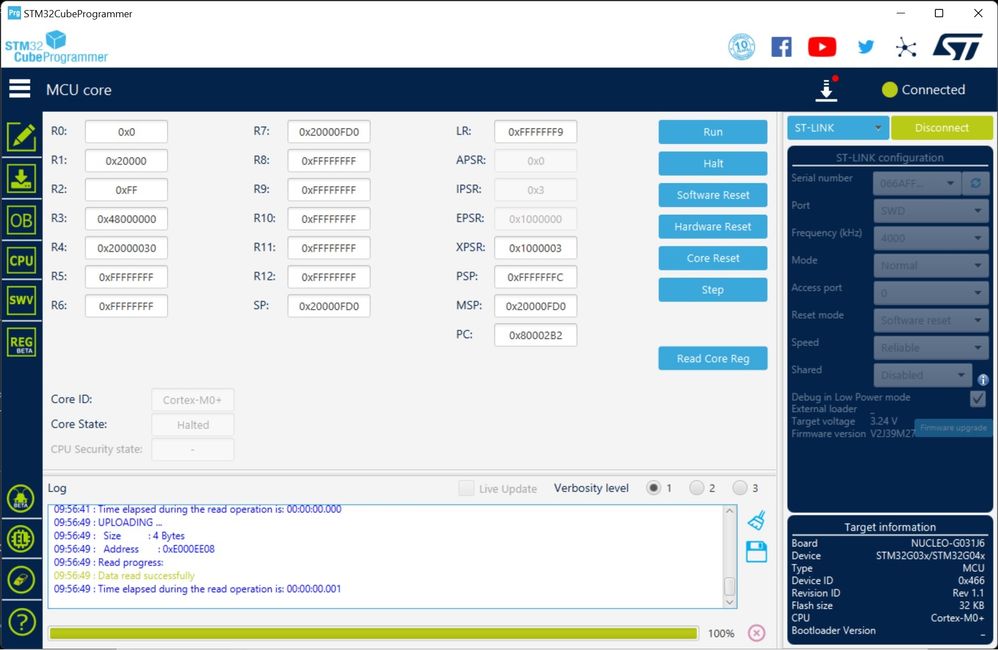Open the Speed dropdown
998x650 pixels.
click(931, 348)
